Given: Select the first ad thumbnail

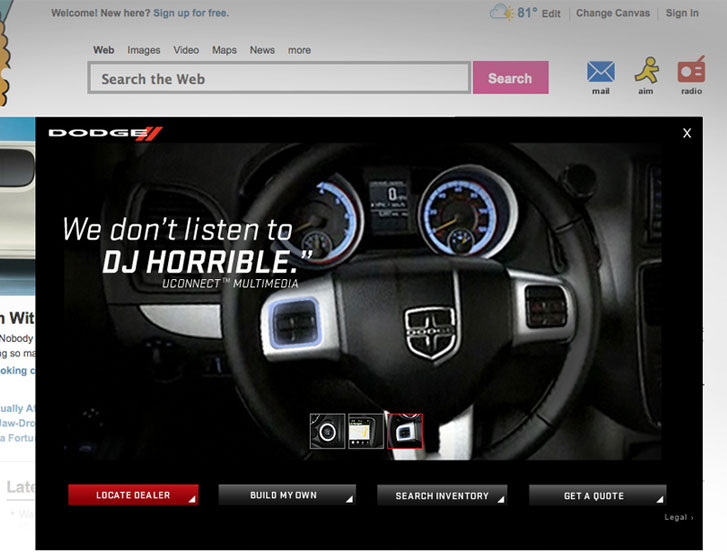Looking at the screenshot, I should tap(327, 431).
